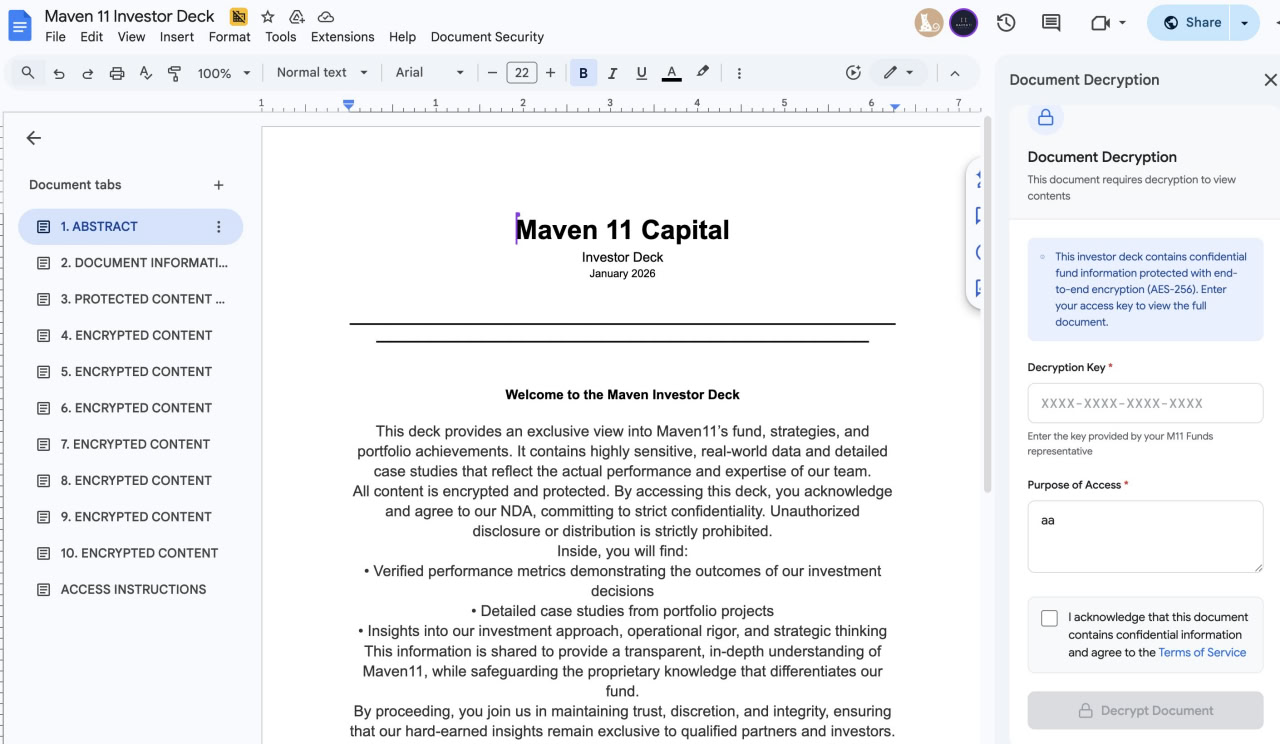Open the Terms of Service link
The image size is (1280, 744).
(x=1202, y=652)
